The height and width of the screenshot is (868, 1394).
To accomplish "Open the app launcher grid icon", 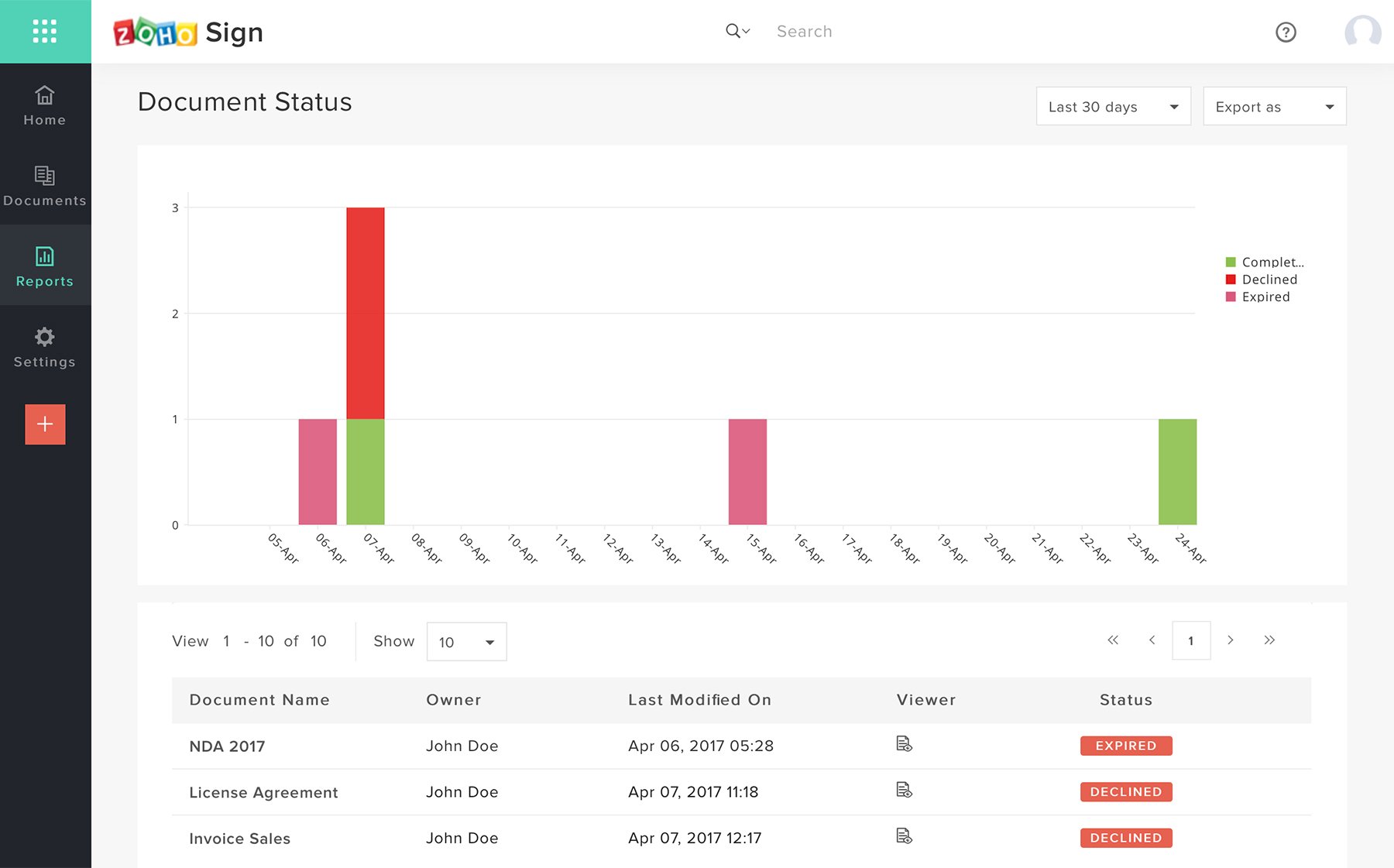I will coord(45,32).
